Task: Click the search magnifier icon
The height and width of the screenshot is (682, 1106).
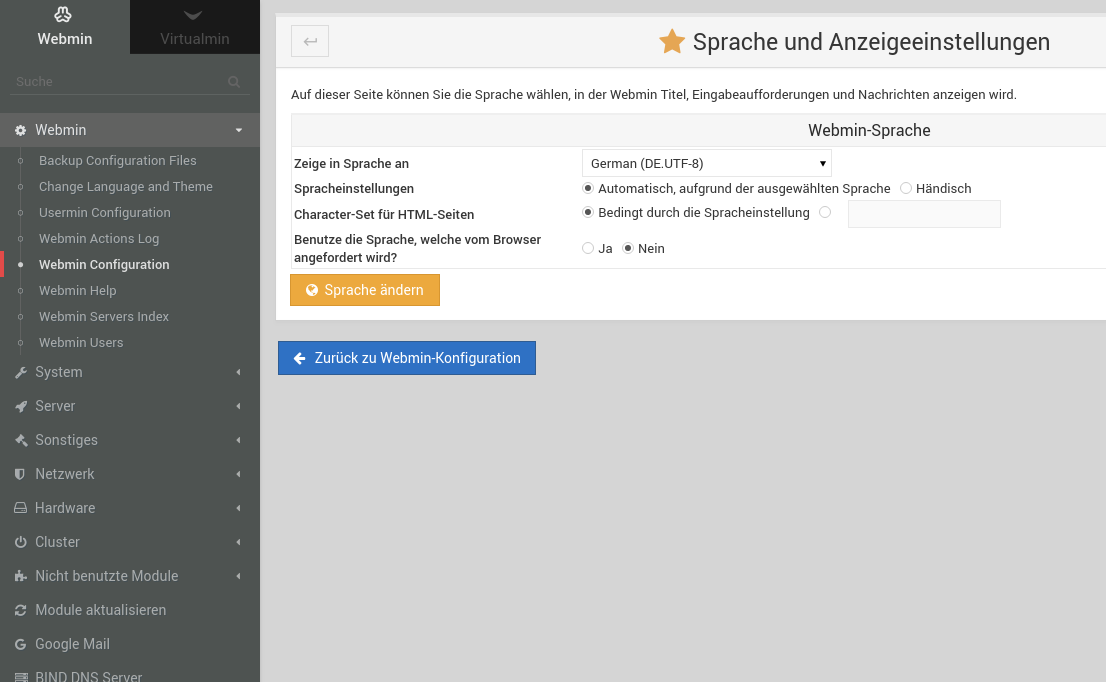Action: [x=232, y=82]
